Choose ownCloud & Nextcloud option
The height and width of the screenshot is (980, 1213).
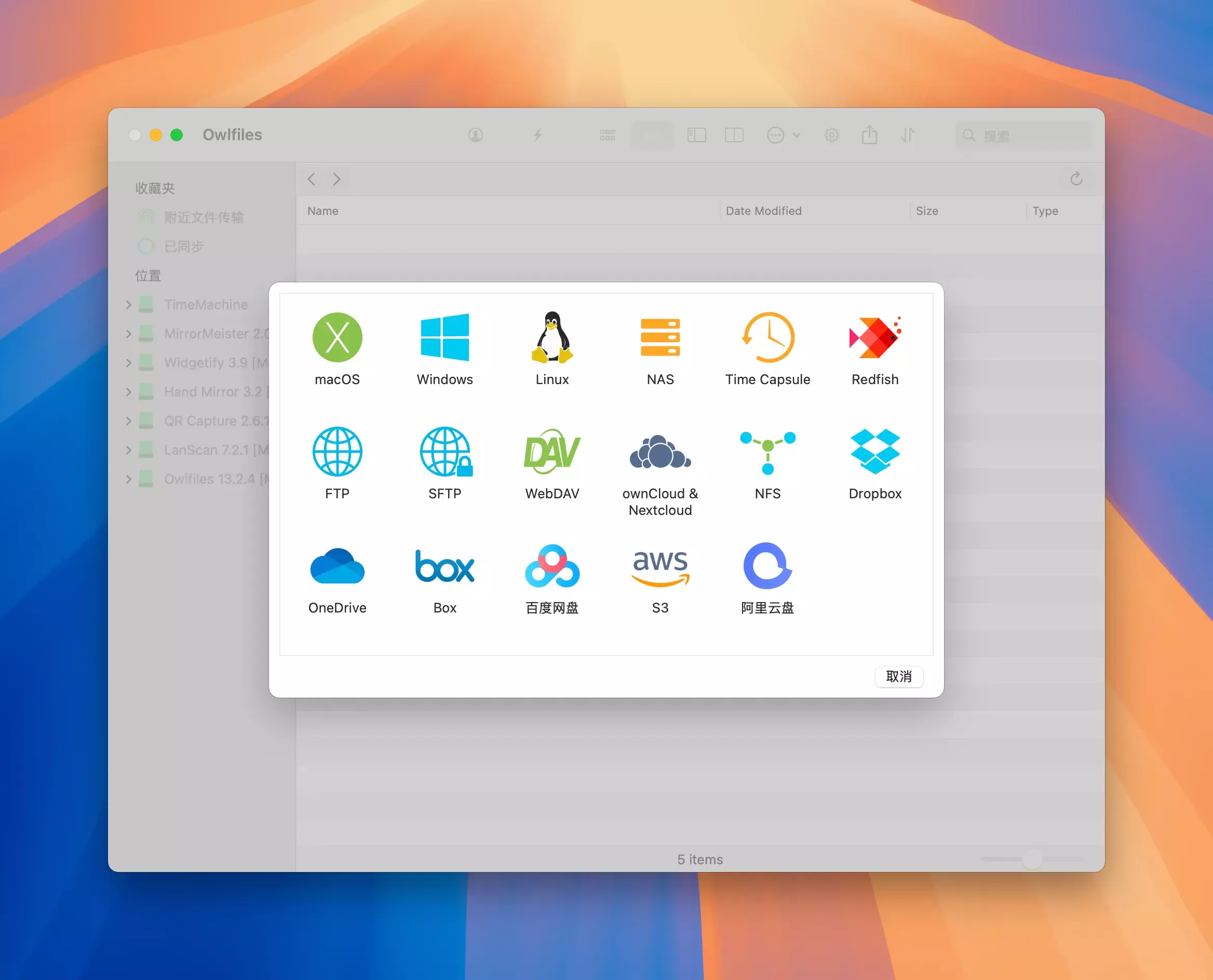click(x=659, y=452)
